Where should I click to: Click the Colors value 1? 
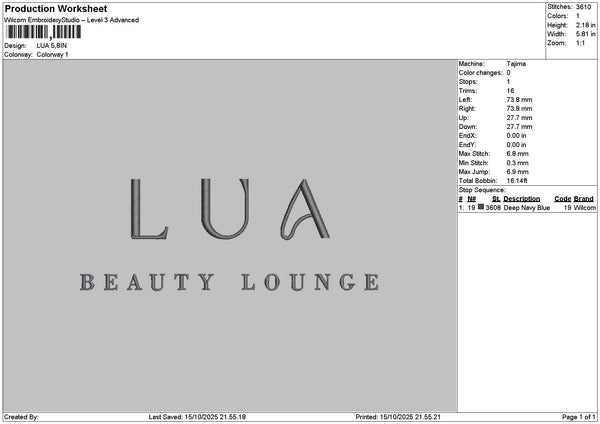coord(578,16)
